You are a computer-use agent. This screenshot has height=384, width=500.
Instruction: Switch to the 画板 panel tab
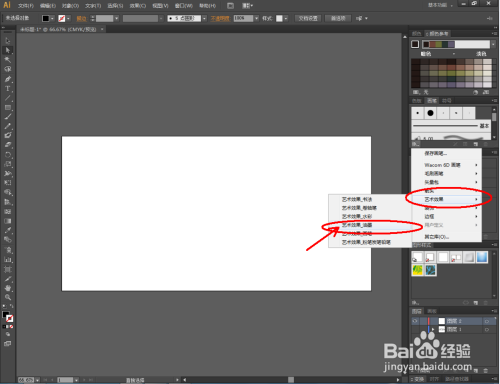click(432, 311)
